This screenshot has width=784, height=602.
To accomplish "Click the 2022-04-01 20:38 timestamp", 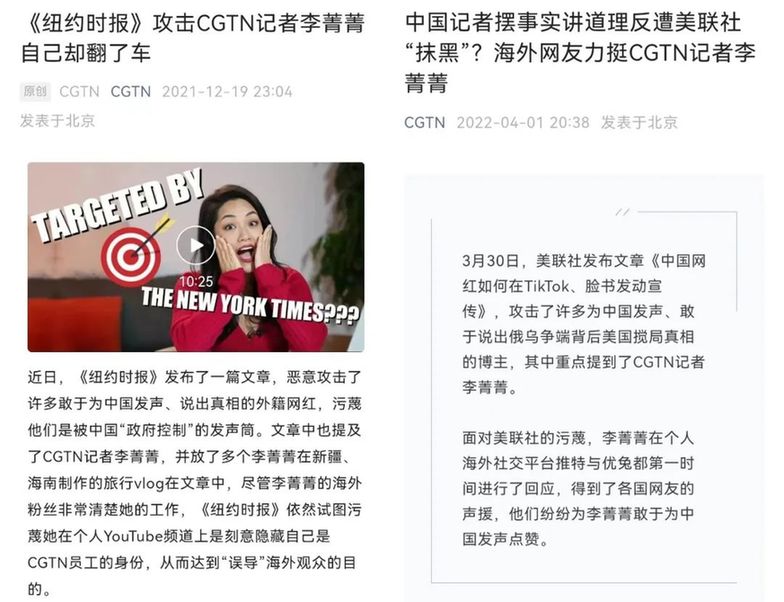I will 523,122.
